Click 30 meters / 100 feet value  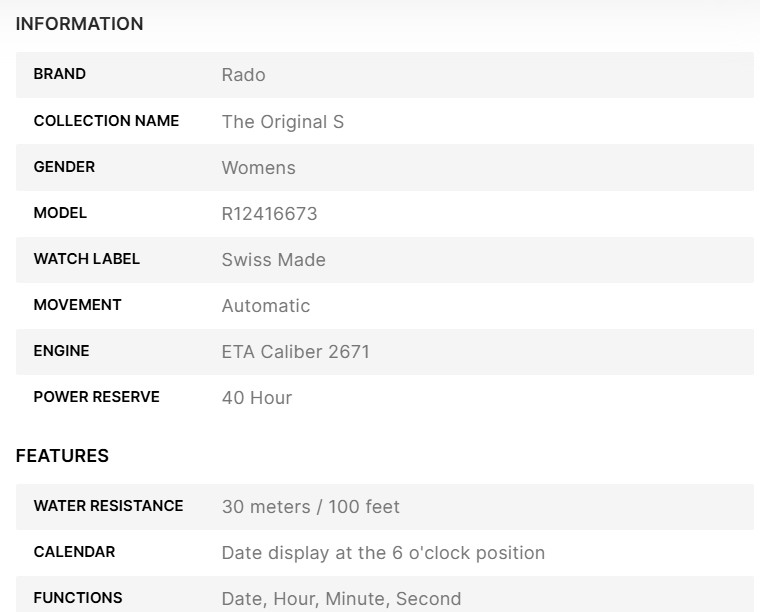(x=310, y=507)
